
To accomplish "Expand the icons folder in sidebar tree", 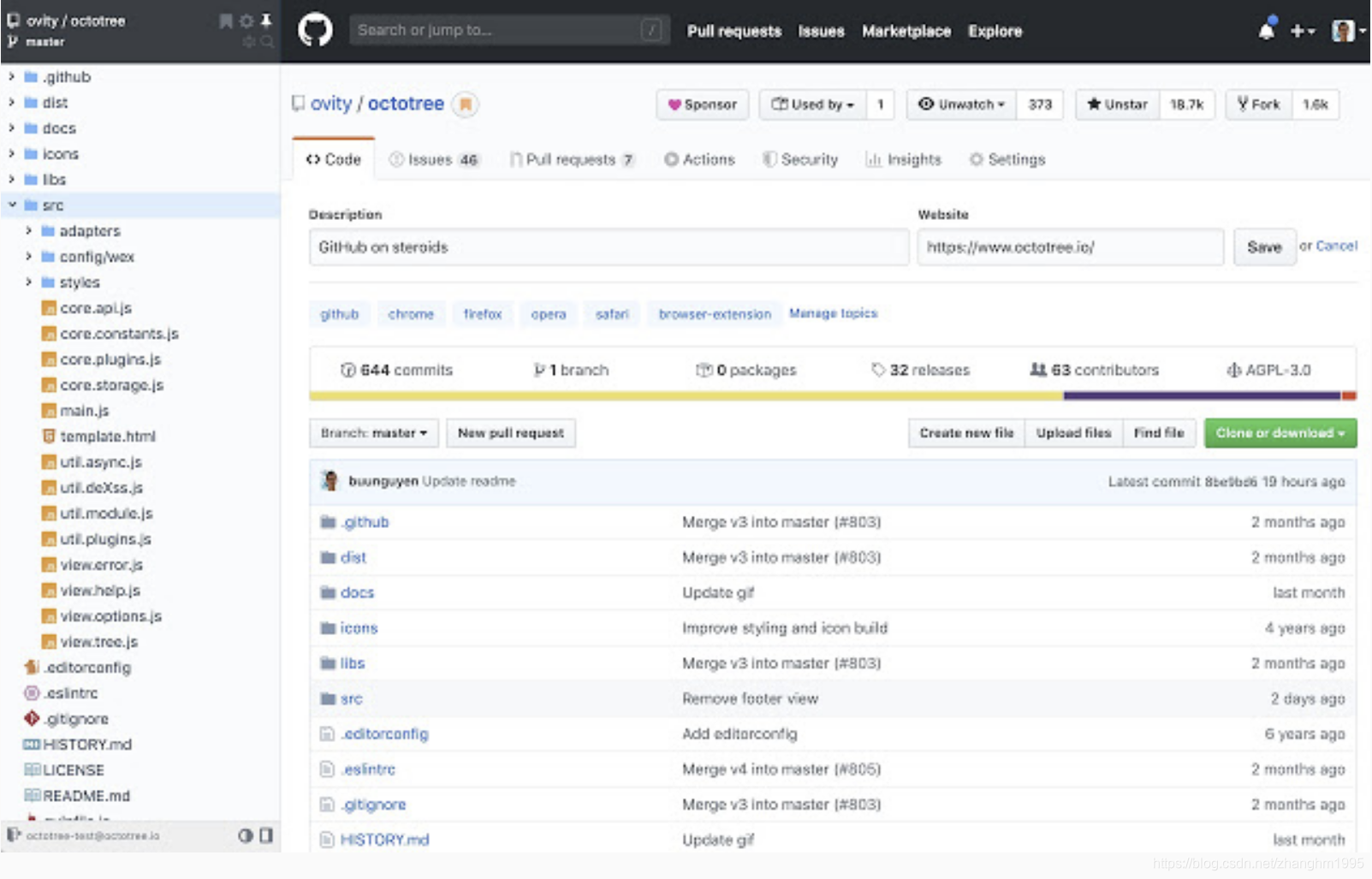I will (11, 154).
